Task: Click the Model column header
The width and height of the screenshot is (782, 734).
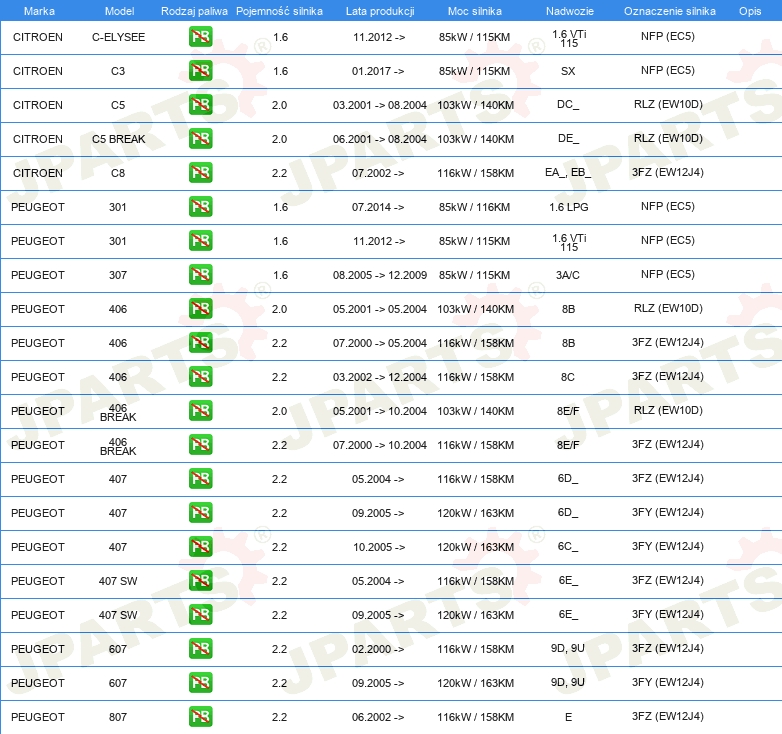Action: [x=119, y=11]
